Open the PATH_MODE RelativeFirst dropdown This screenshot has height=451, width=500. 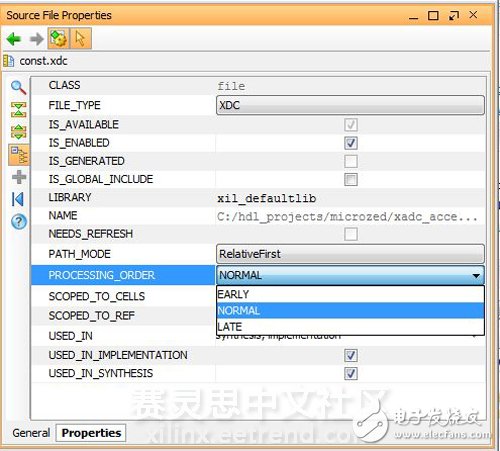point(350,254)
